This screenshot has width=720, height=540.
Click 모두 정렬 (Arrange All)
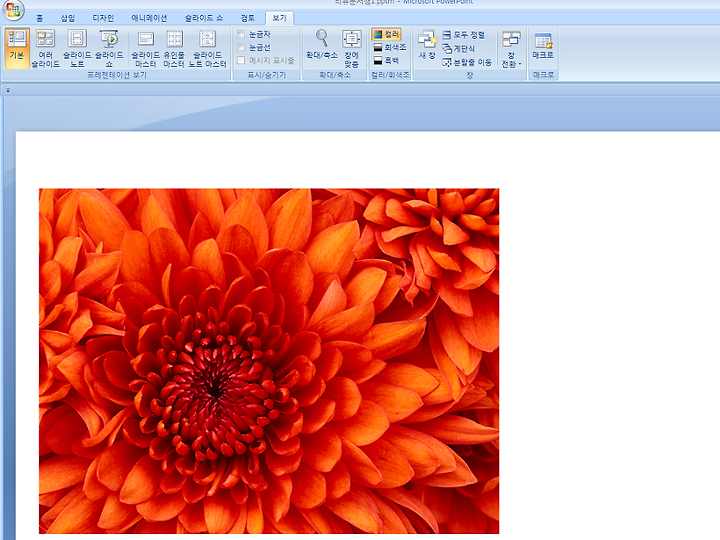point(463,34)
